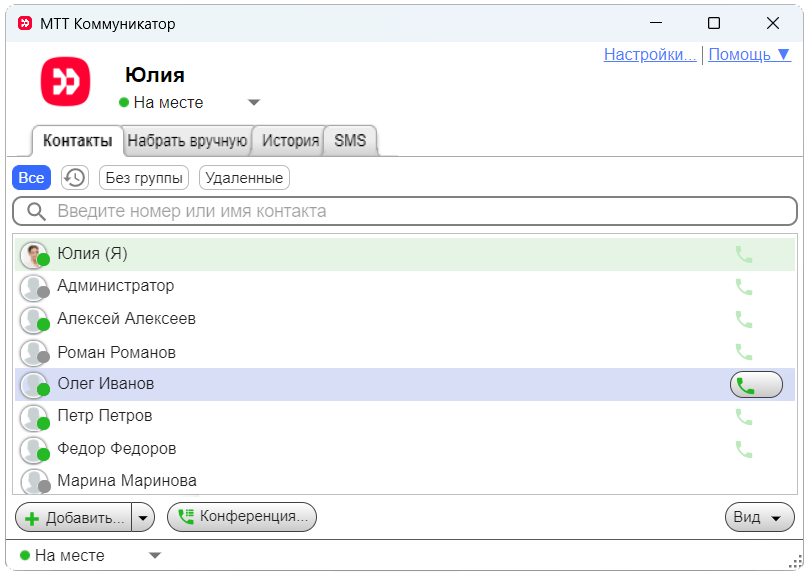Click the phone icon beside Федор Федоров
The width and height of the screenshot is (809, 574).
click(743, 449)
